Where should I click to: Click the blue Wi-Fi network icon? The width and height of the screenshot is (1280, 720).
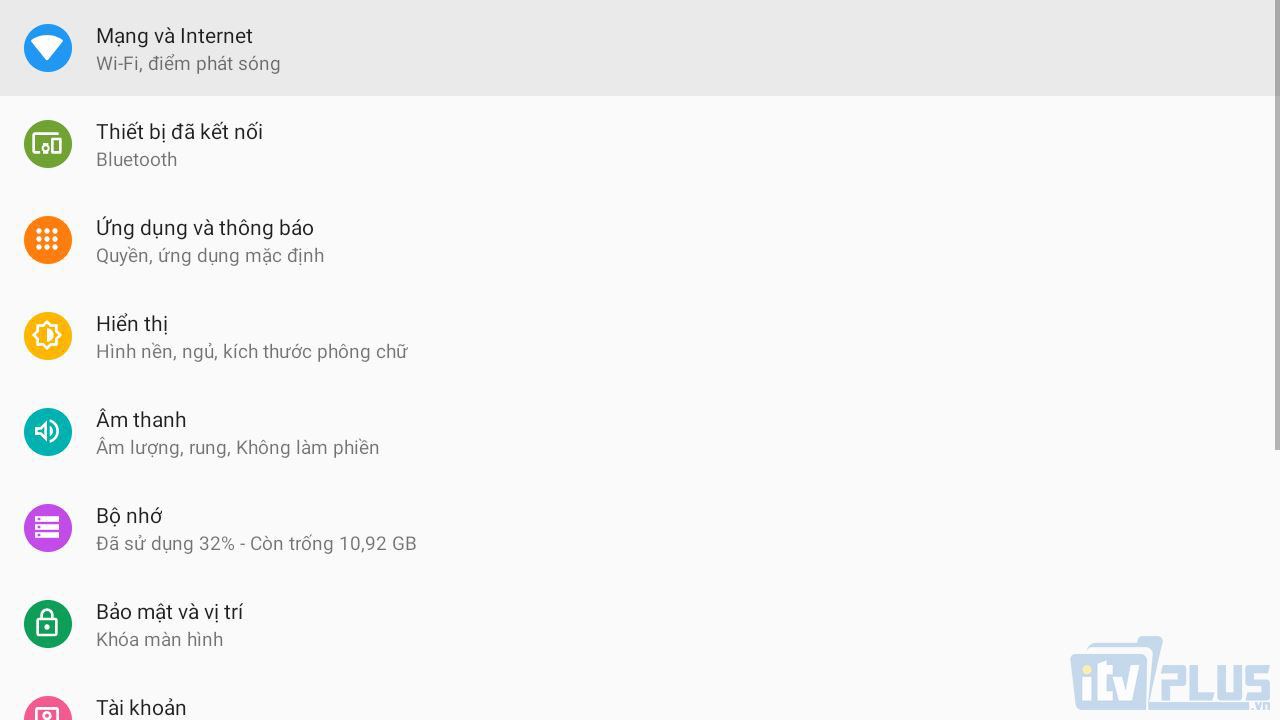pos(48,48)
